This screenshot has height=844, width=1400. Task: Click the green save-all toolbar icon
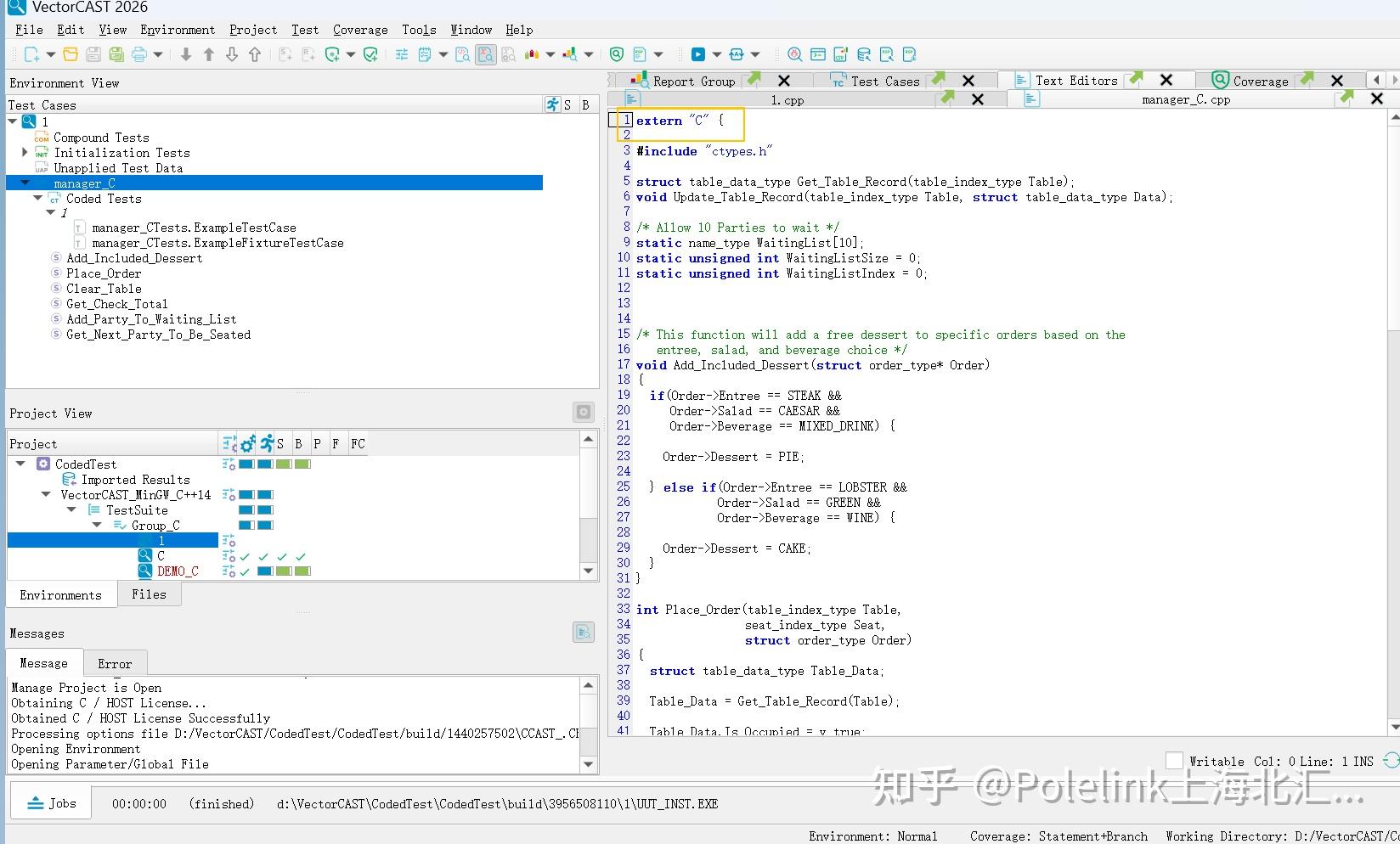pos(116,54)
